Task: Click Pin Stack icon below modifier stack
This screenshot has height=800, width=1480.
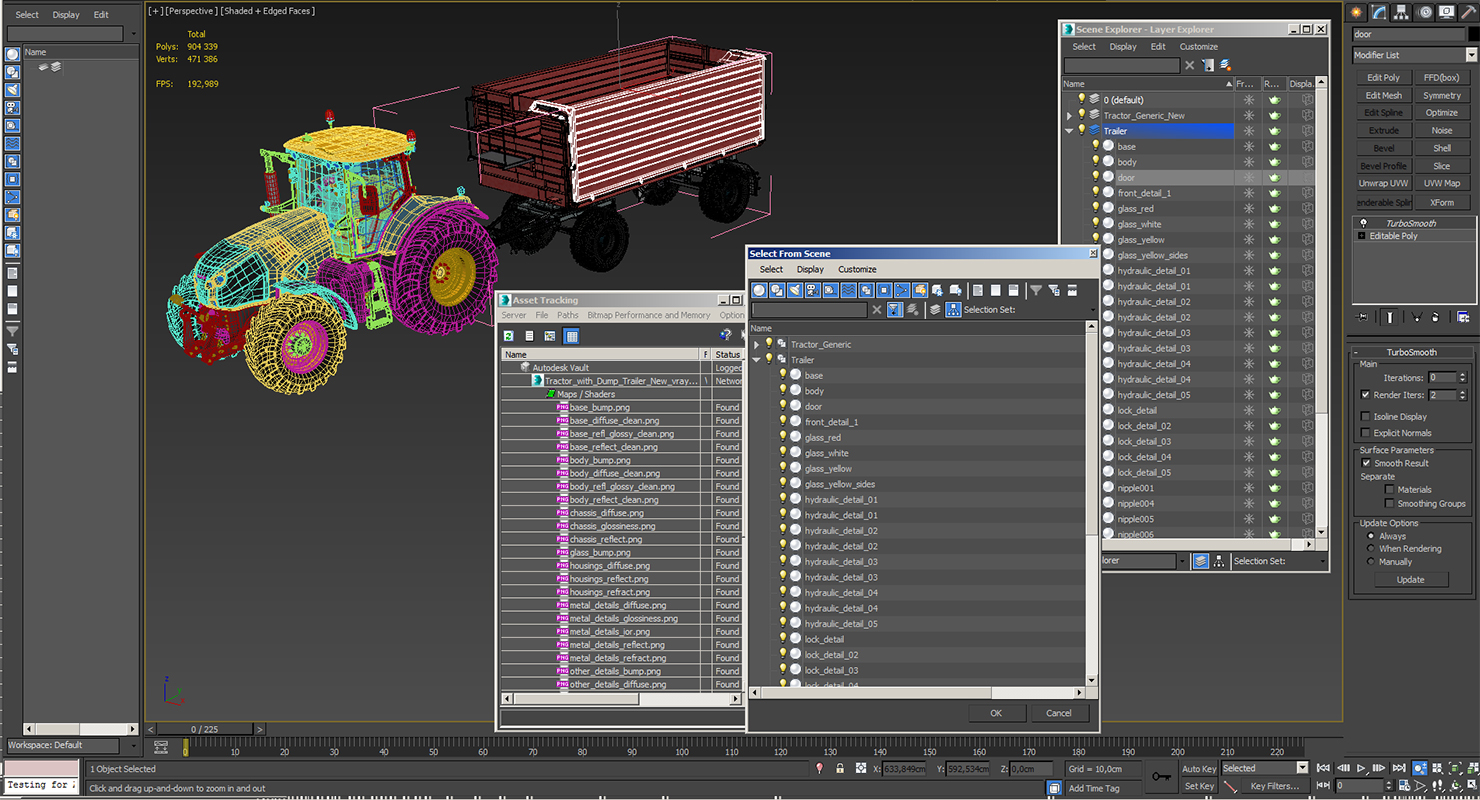Action: (x=1362, y=317)
